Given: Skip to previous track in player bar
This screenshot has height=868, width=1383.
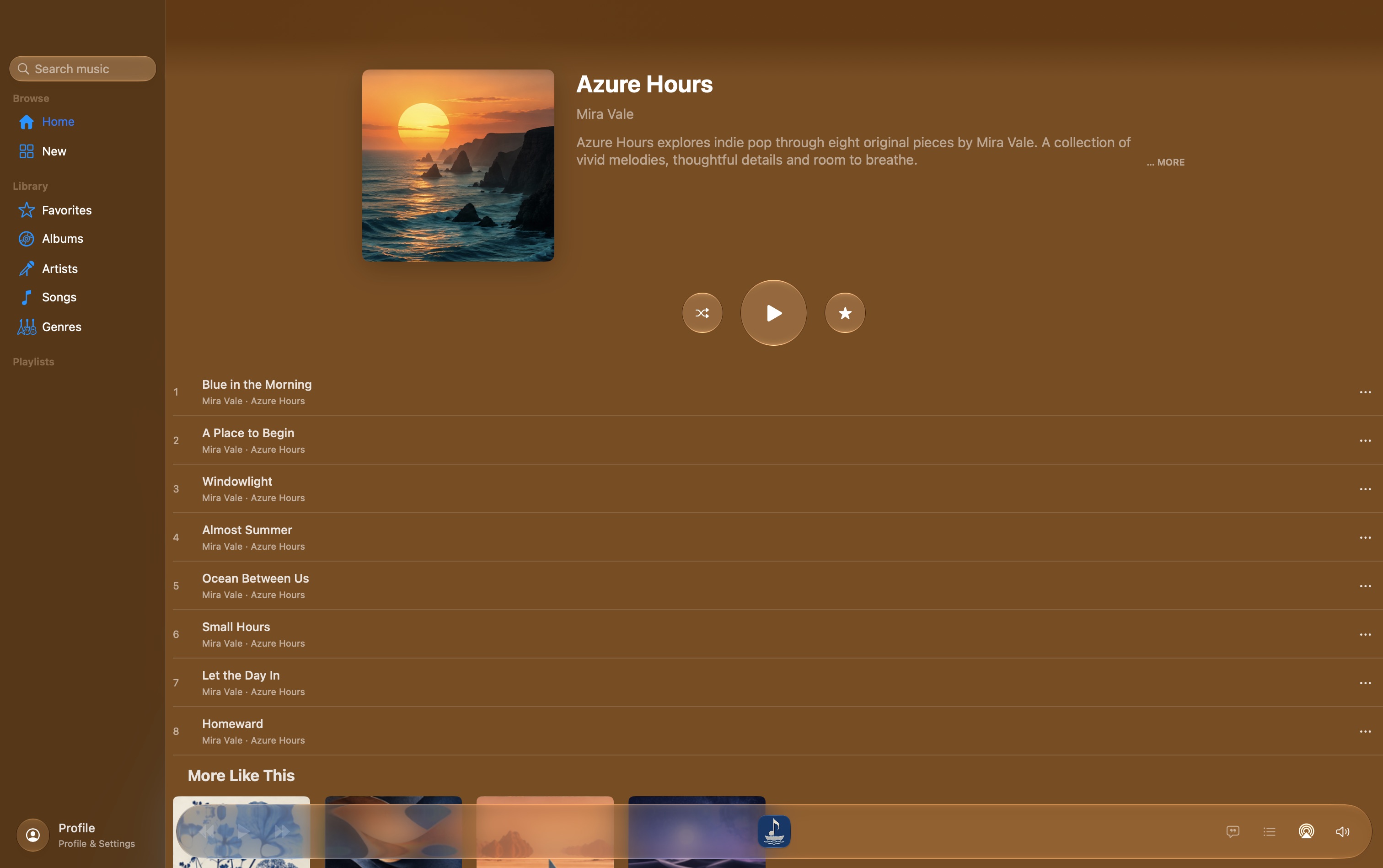Looking at the screenshot, I should click(x=205, y=831).
